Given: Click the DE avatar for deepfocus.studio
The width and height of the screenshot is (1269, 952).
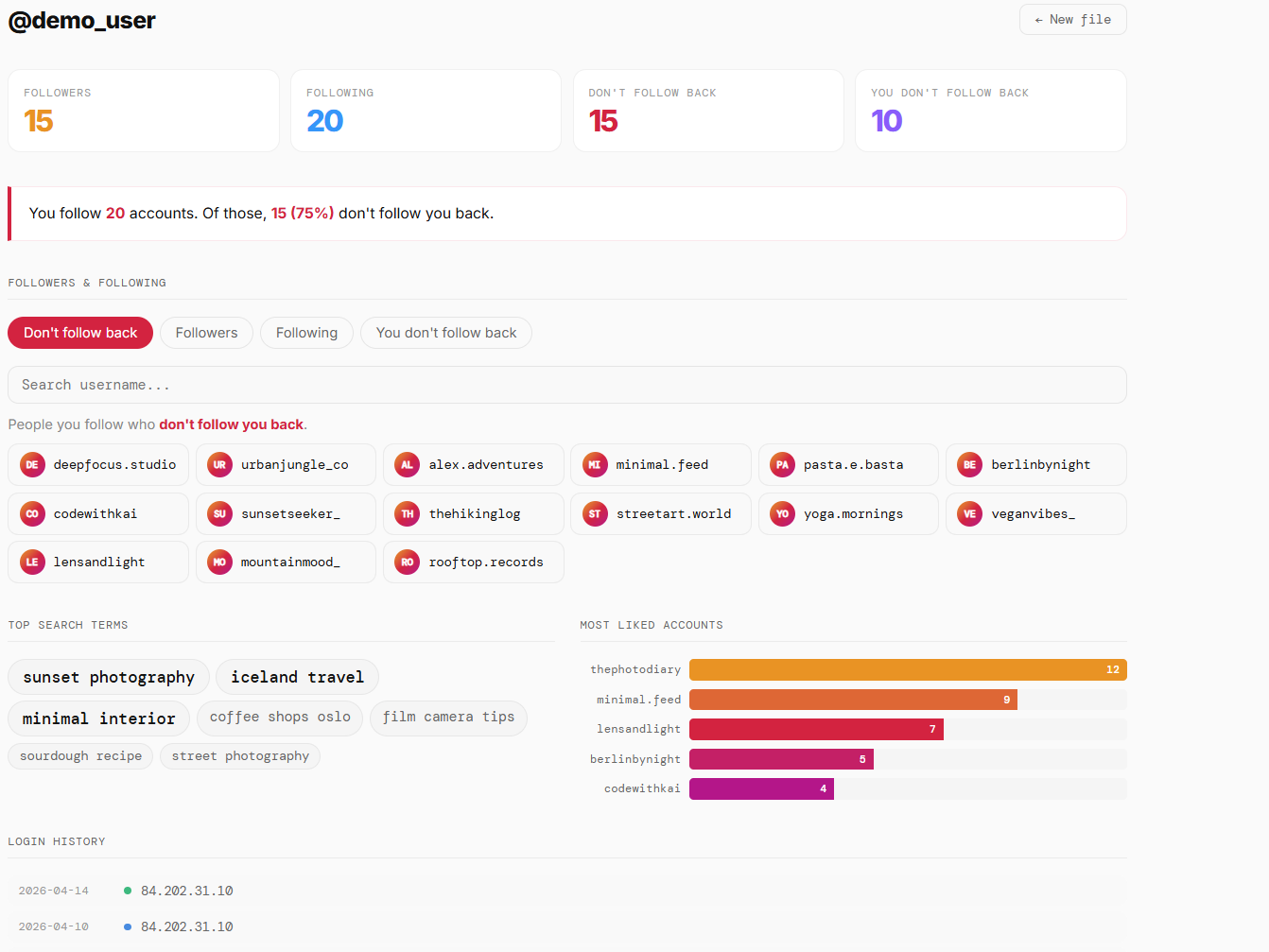Looking at the screenshot, I should (32, 464).
